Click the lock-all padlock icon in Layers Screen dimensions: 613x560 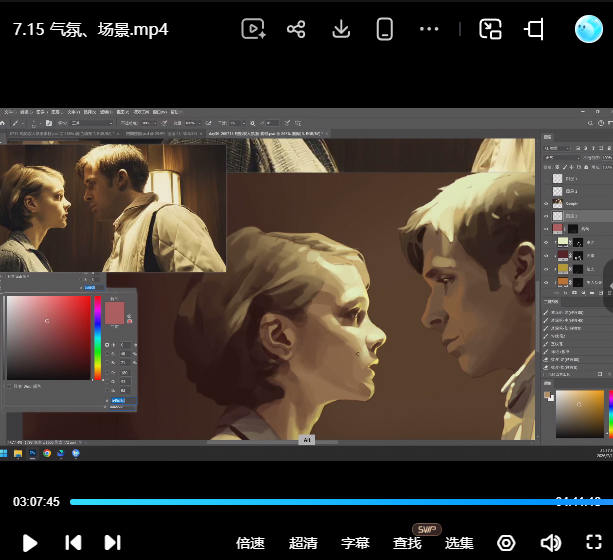tap(586, 167)
